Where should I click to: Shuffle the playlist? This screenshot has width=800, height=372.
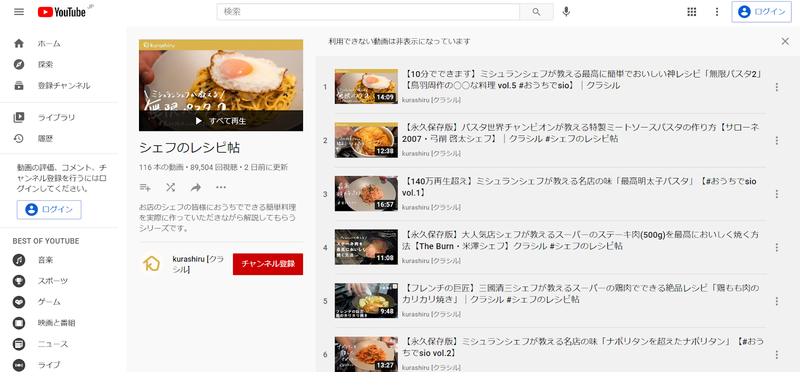(x=170, y=187)
